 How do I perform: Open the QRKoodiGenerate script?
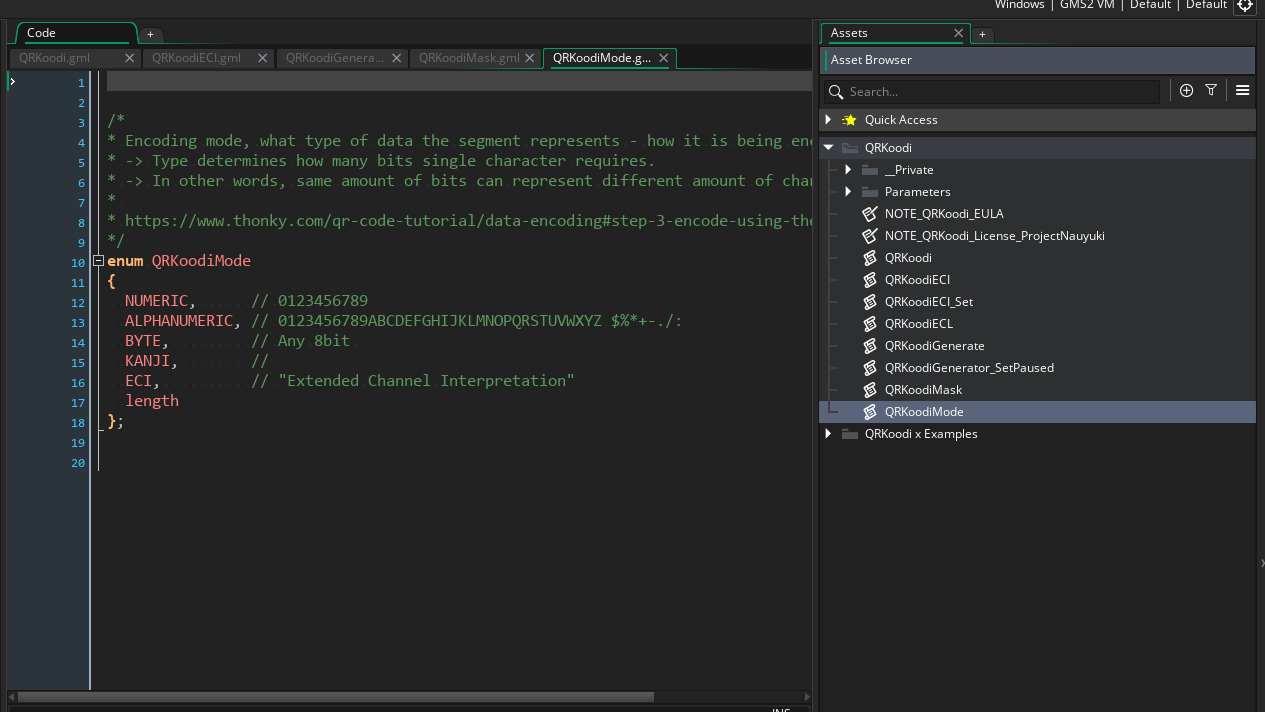[934, 346]
